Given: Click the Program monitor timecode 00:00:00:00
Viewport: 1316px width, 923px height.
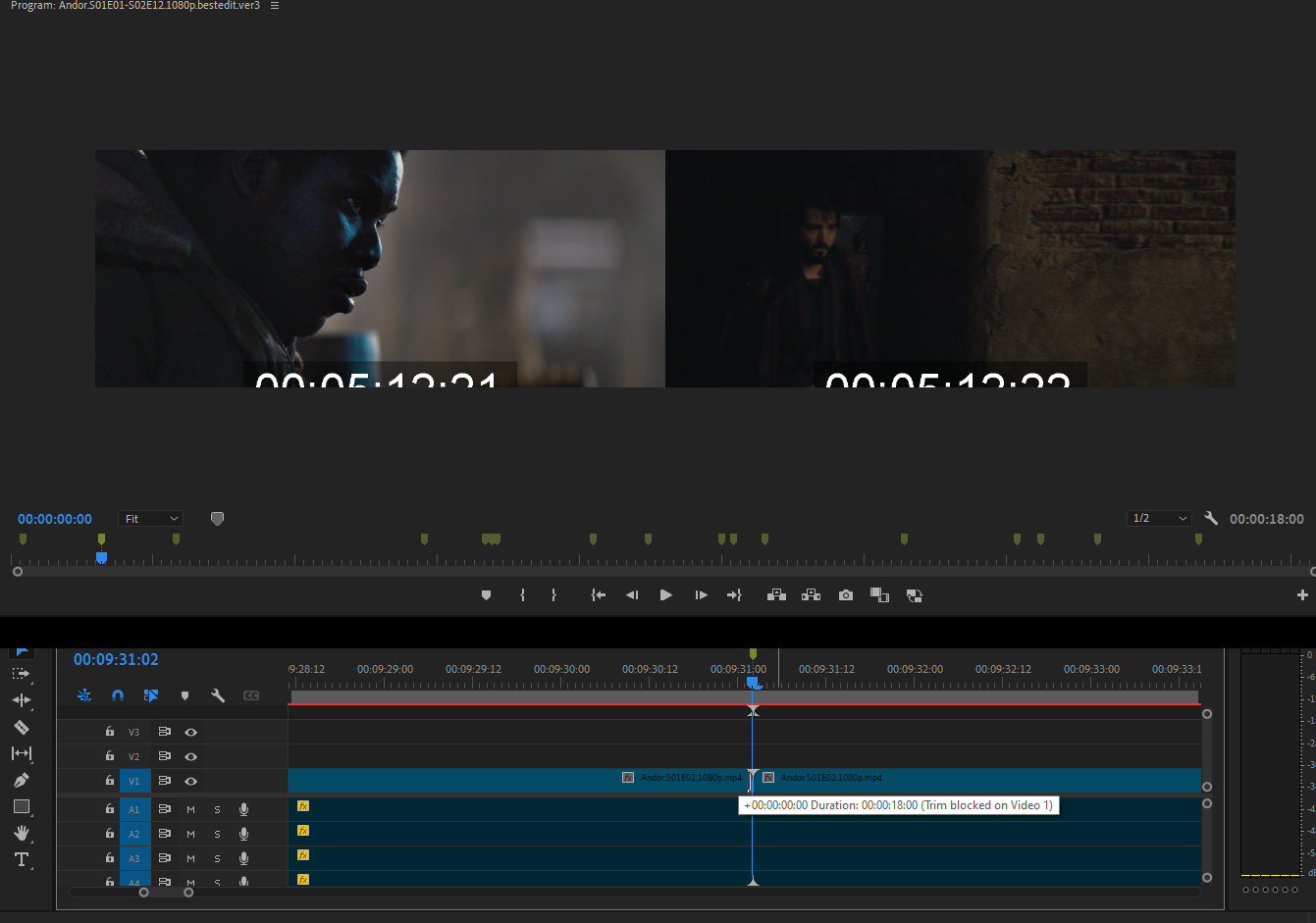Looking at the screenshot, I should (55, 519).
